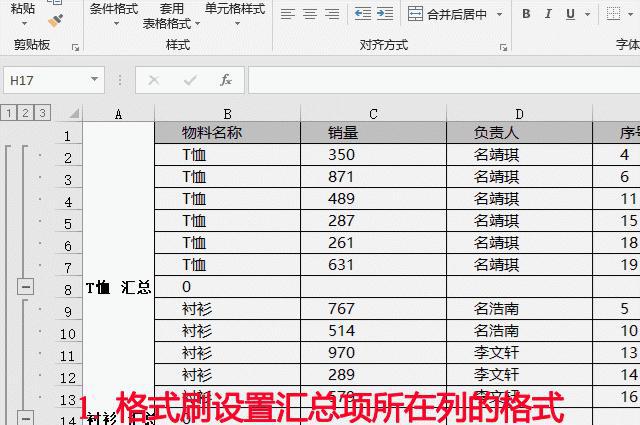Click the borders icon
640x425 pixels.
pyautogui.click(x=613, y=14)
